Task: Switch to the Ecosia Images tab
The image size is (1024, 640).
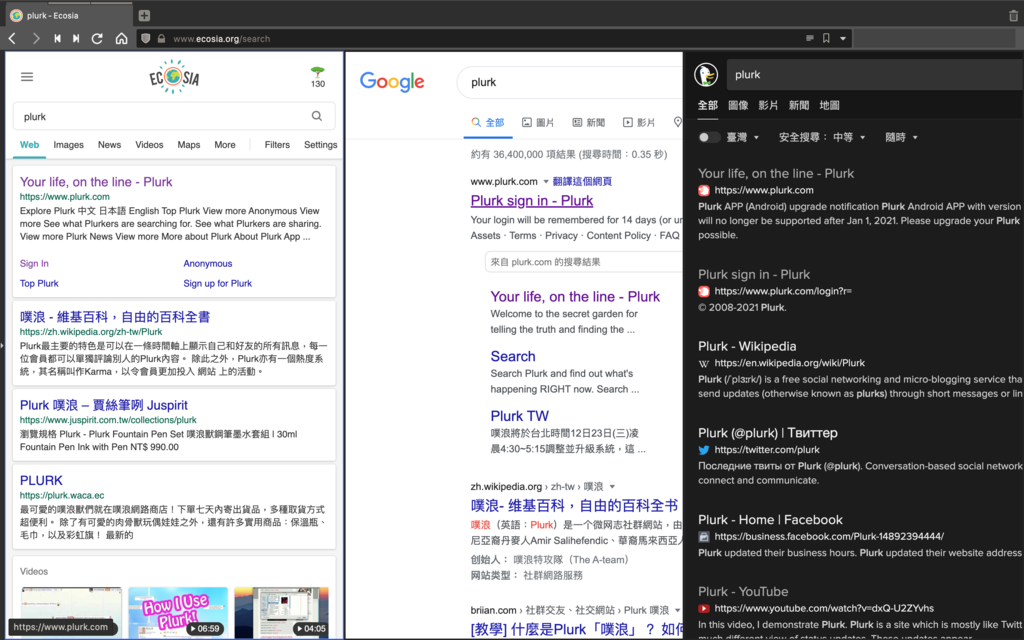Action: point(69,145)
